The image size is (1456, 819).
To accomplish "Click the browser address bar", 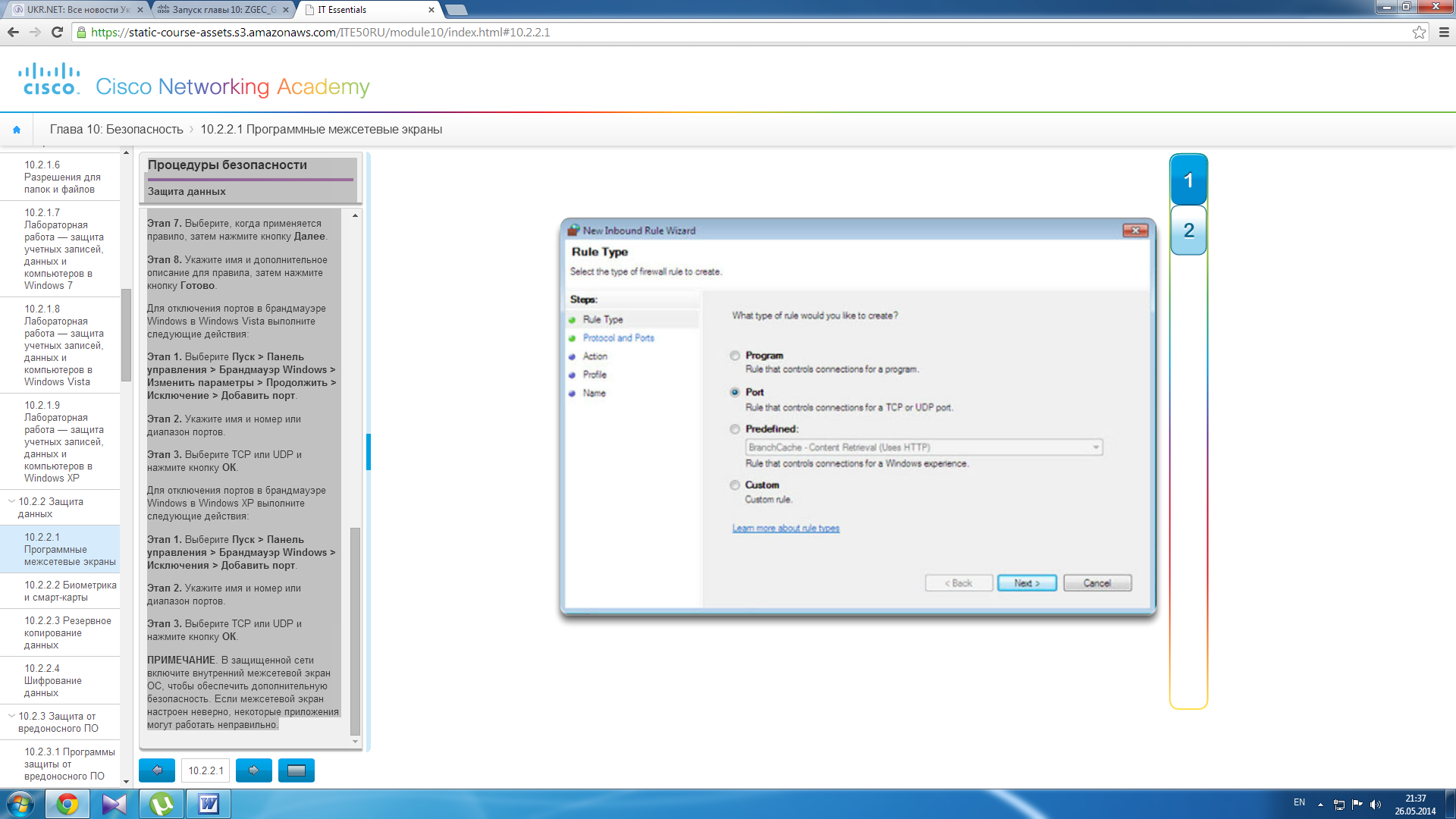I will point(743,32).
